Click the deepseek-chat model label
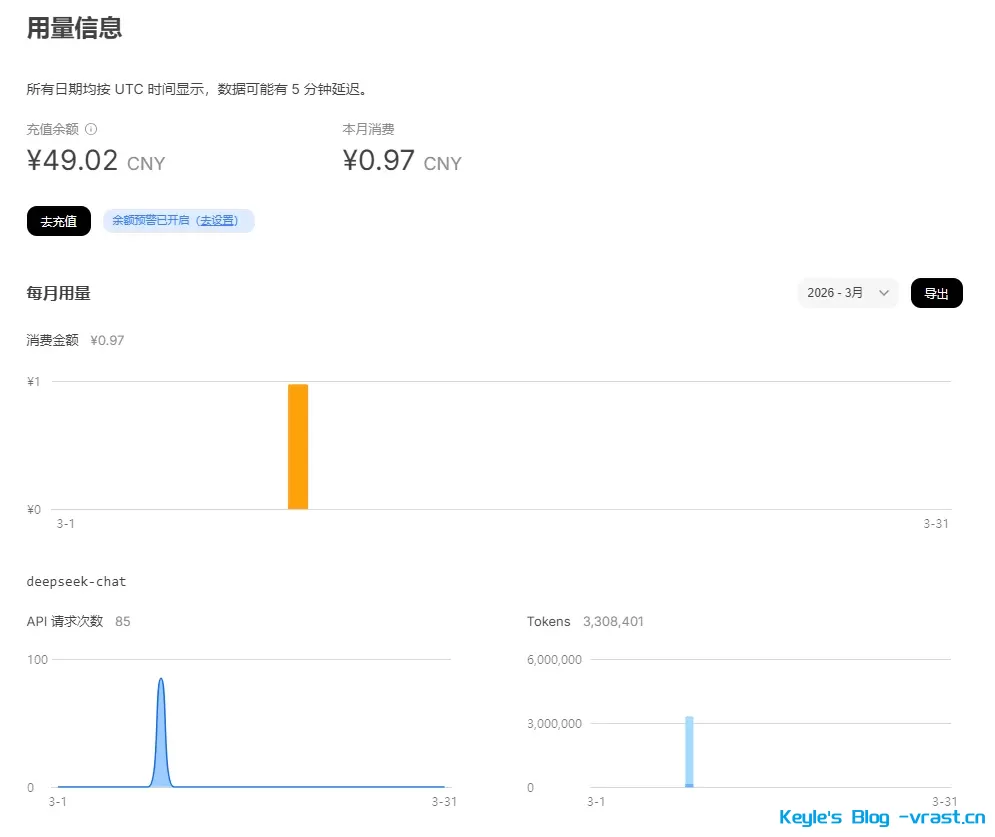Image resolution: width=995 pixels, height=837 pixels. click(x=75, y=581)
